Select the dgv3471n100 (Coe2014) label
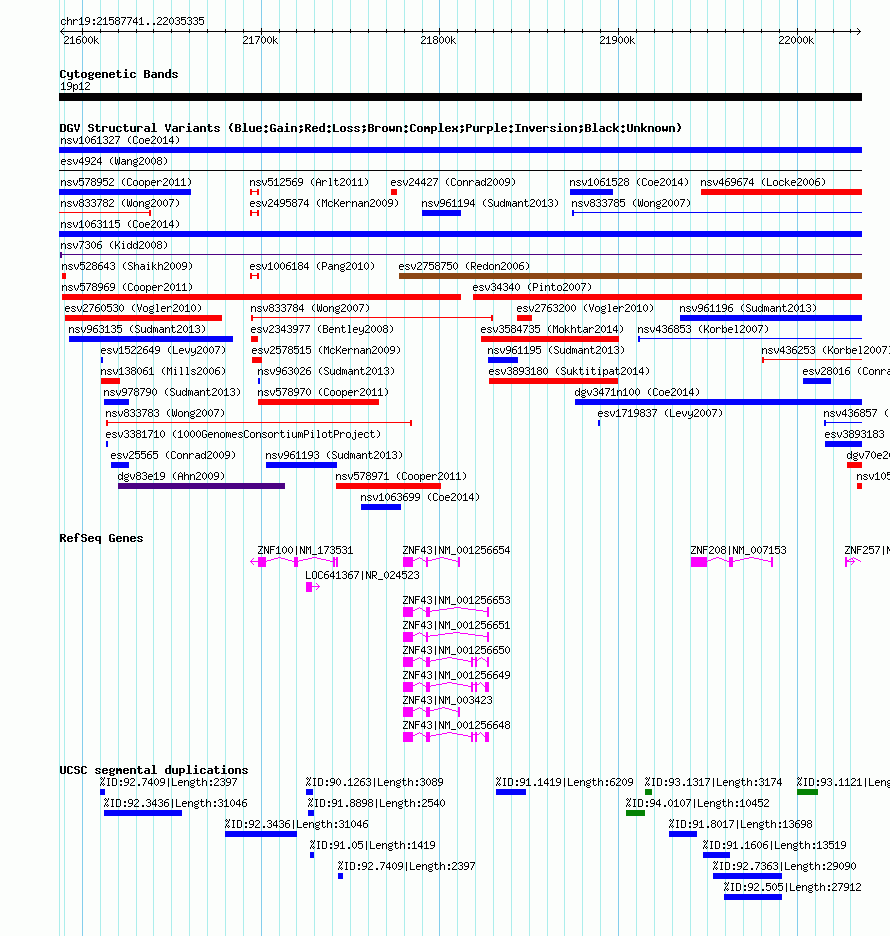The image size is (890, 936). 638,392
